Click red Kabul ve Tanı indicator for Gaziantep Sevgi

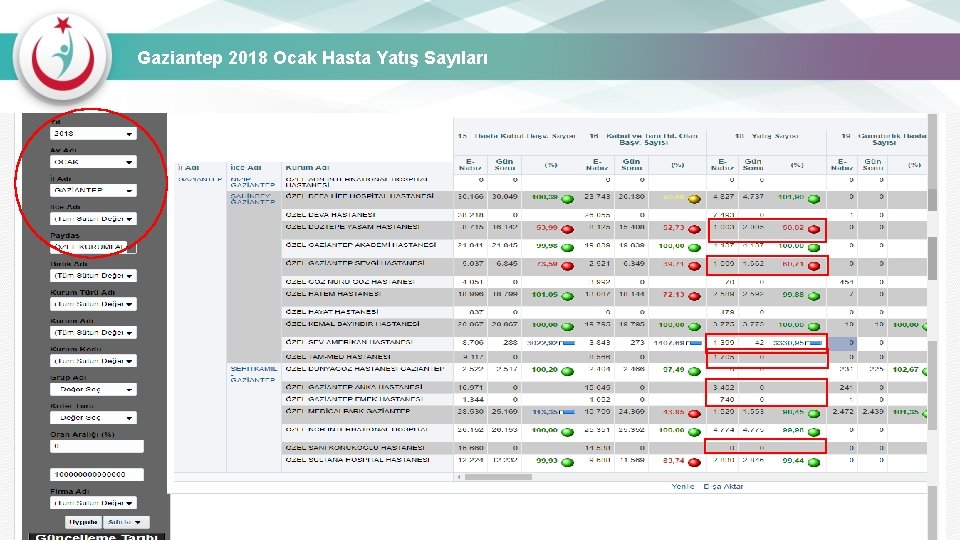(x=694, y=266)
